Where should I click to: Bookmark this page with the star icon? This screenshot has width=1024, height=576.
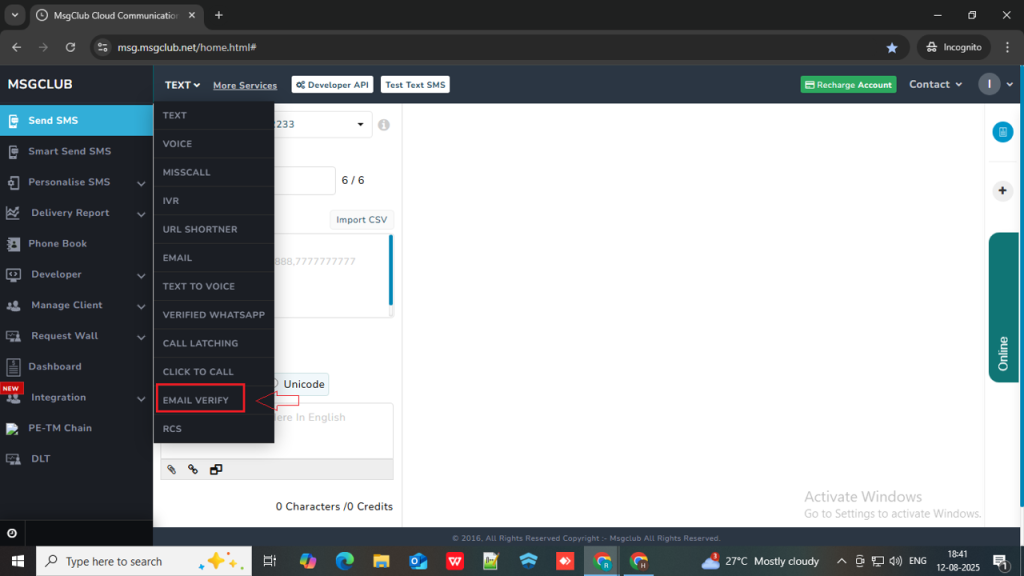pyautogui.click(x=891, y=48)
